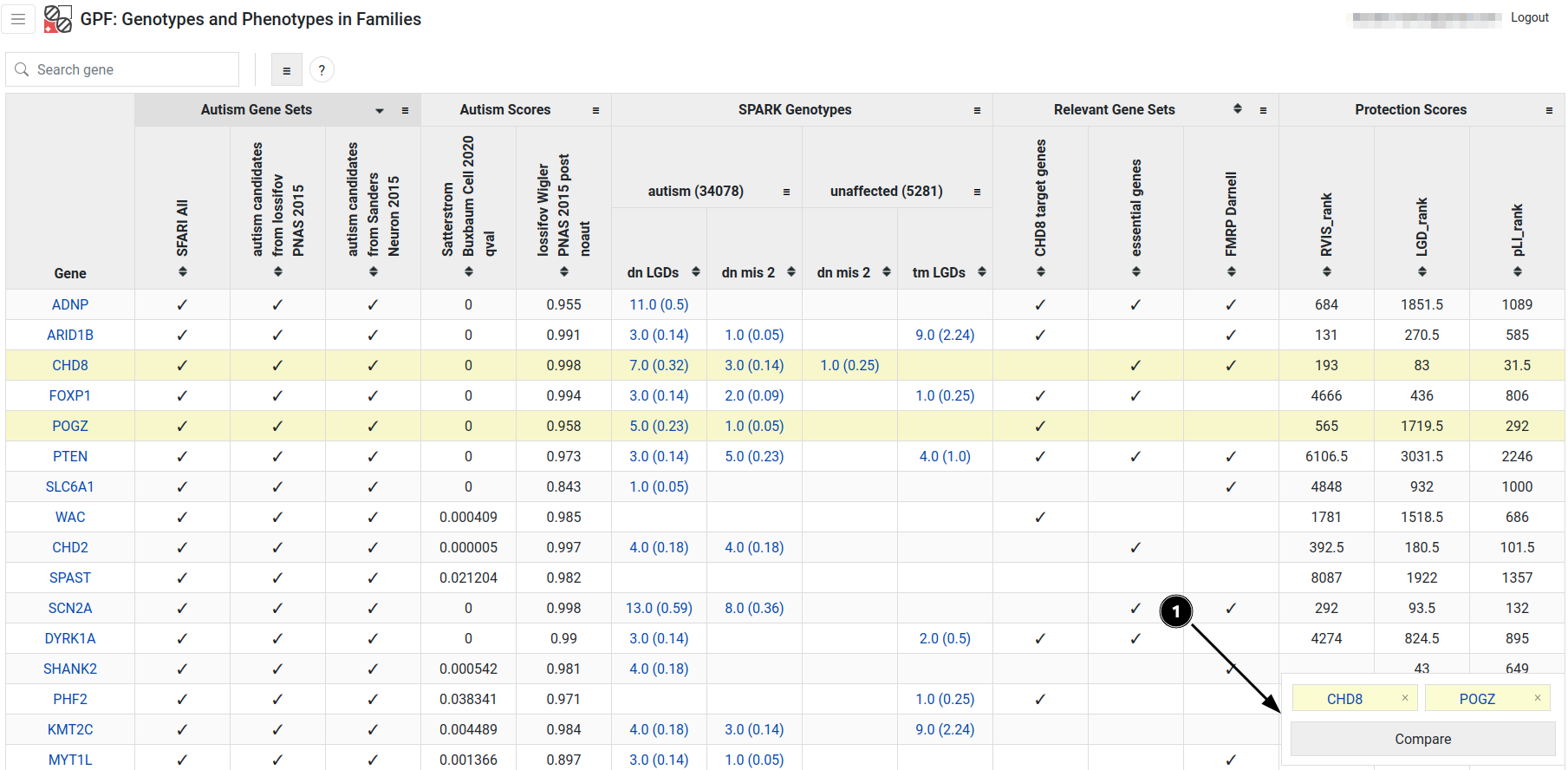This screenshot has width=1568, height=770.
Task: Click the PTEN RVIS_rank value 6106.5
Action: [x=1326, y=456]
